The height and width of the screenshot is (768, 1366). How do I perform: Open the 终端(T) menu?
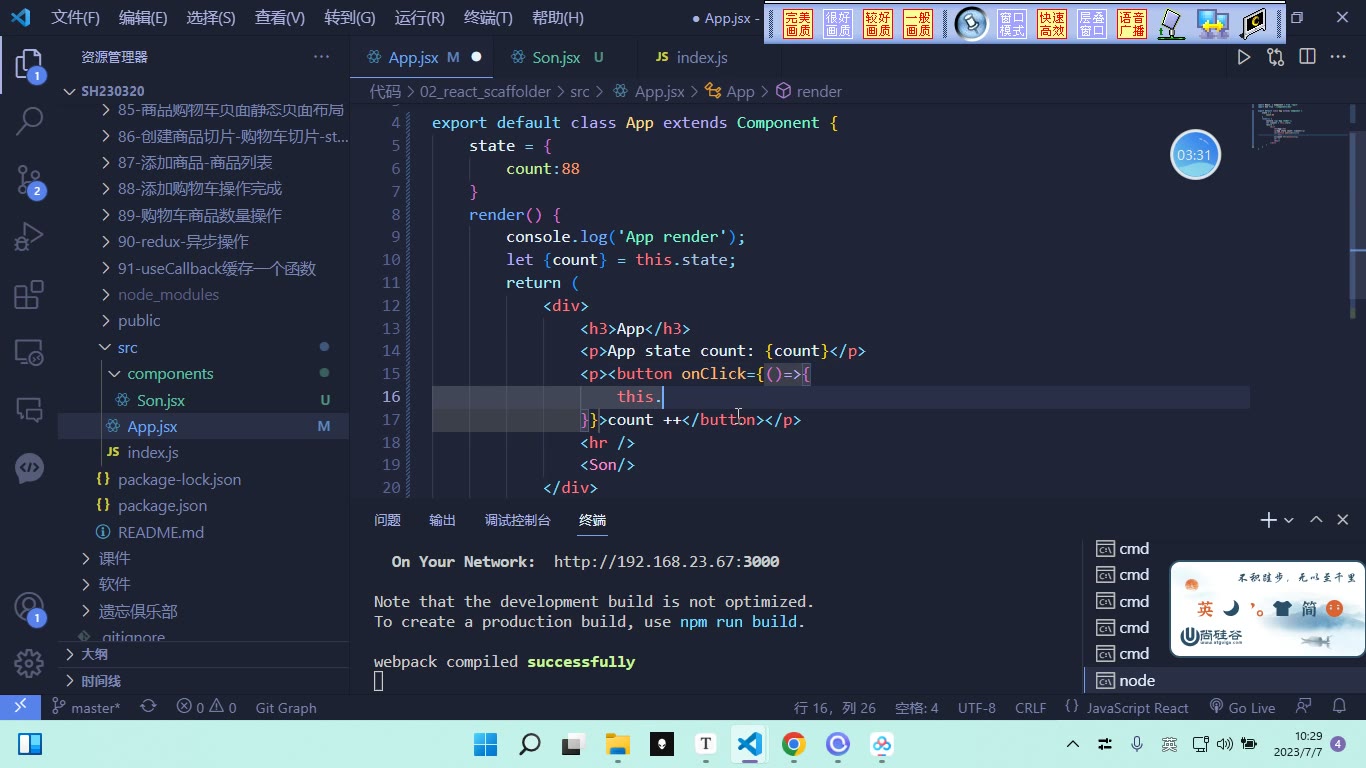[488, 17]
